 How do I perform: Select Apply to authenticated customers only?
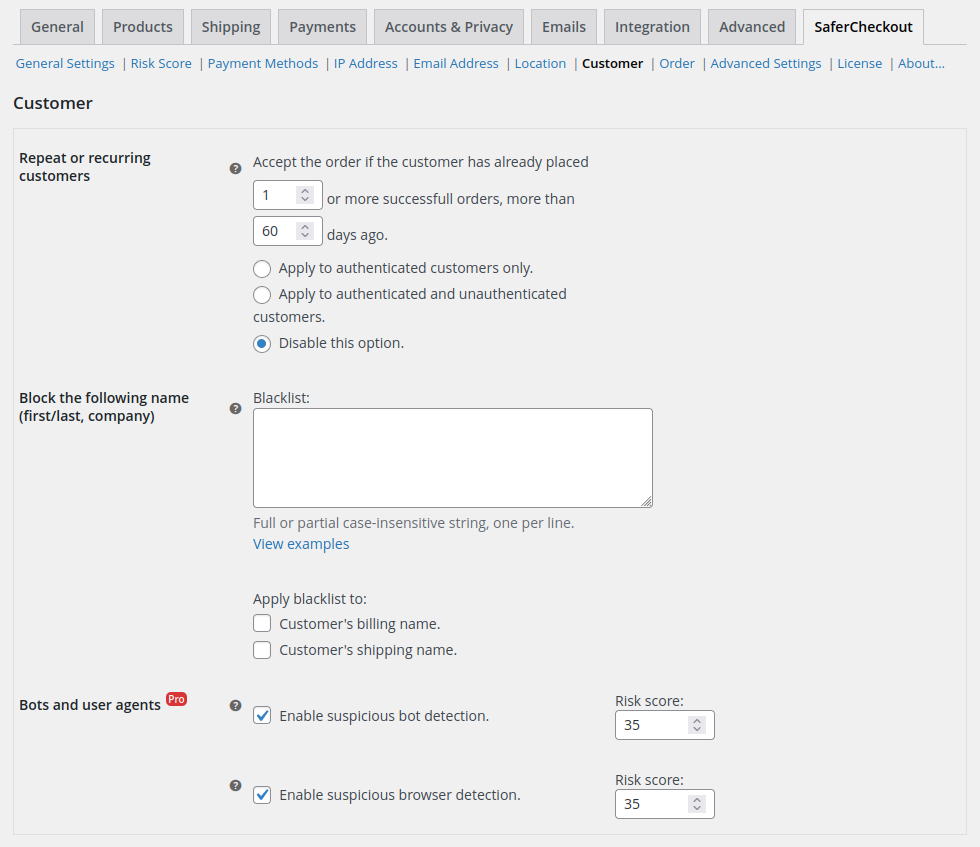click(262, 269)
